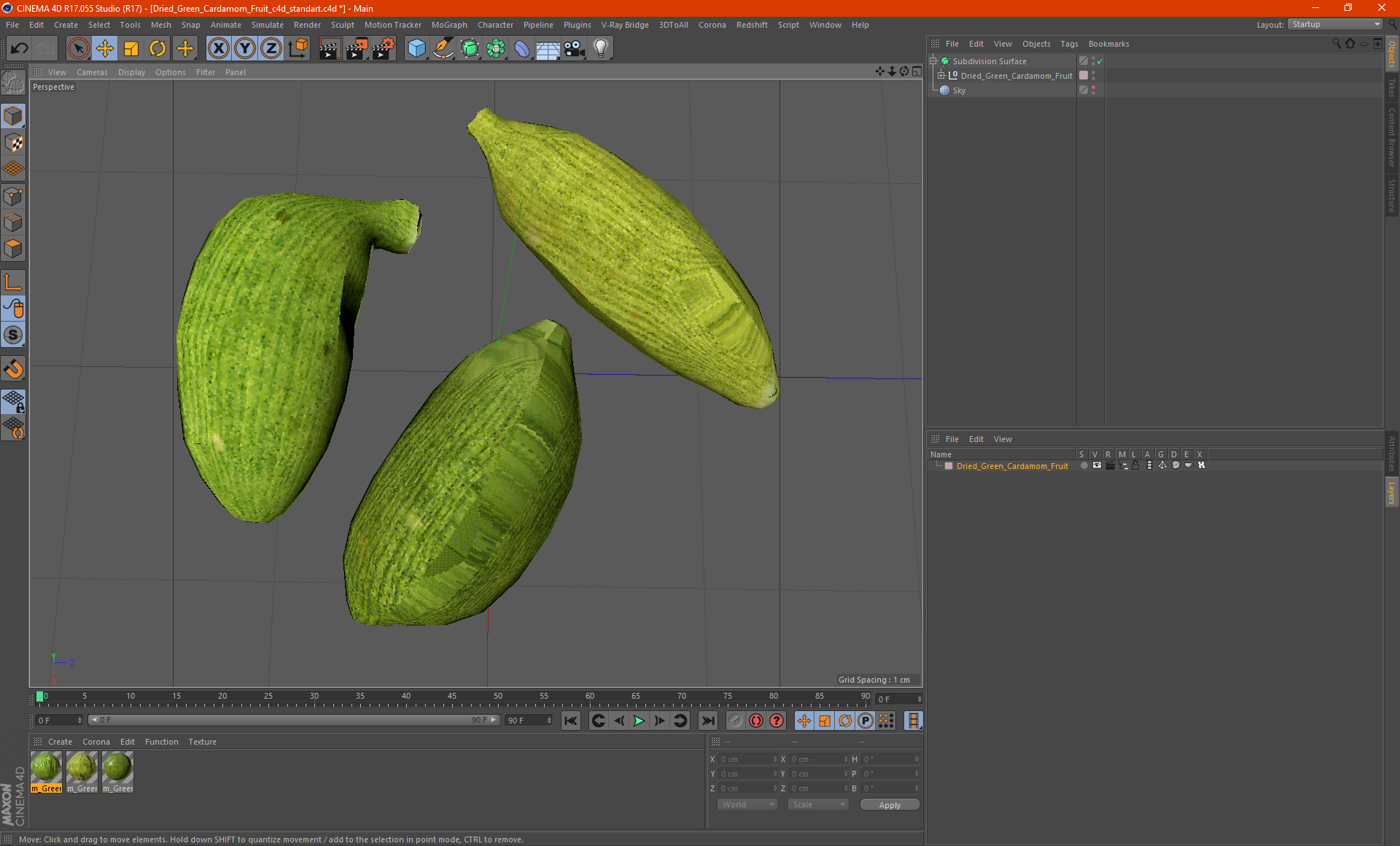Click the Undo arrow icon

point(20,49)
